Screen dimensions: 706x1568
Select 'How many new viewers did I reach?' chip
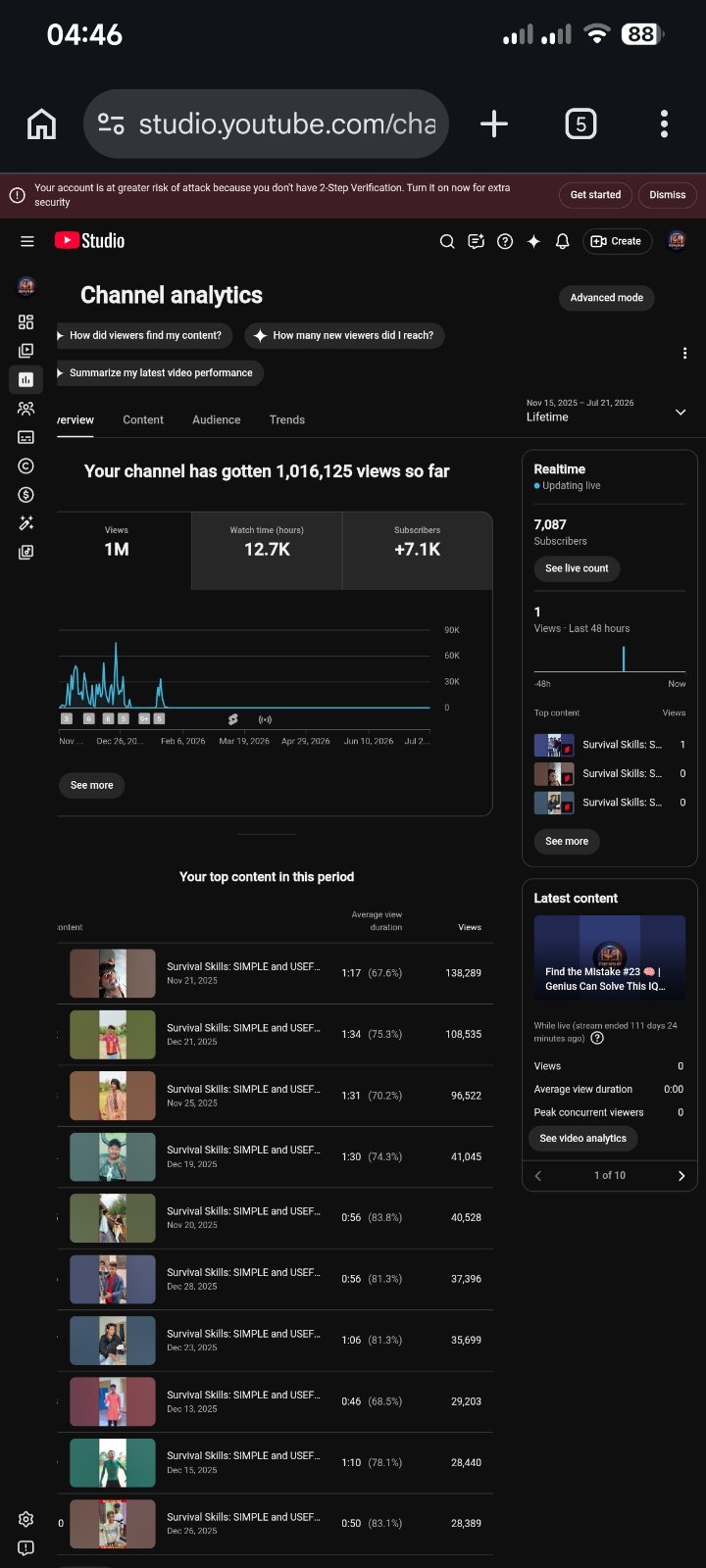(345, 335)
